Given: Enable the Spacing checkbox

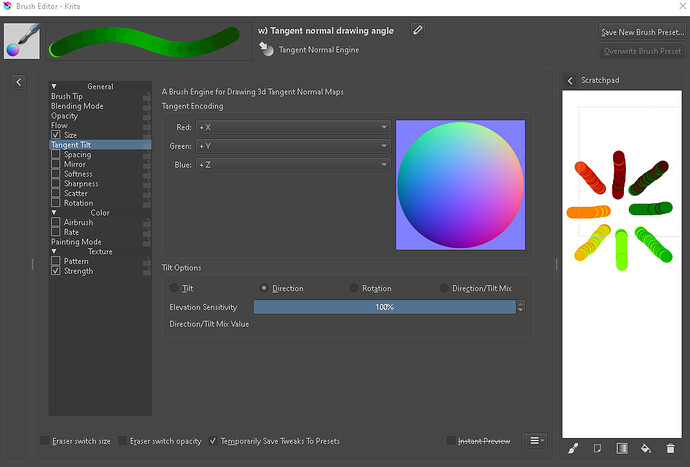Looking at the screenshot, I should 55,154.
